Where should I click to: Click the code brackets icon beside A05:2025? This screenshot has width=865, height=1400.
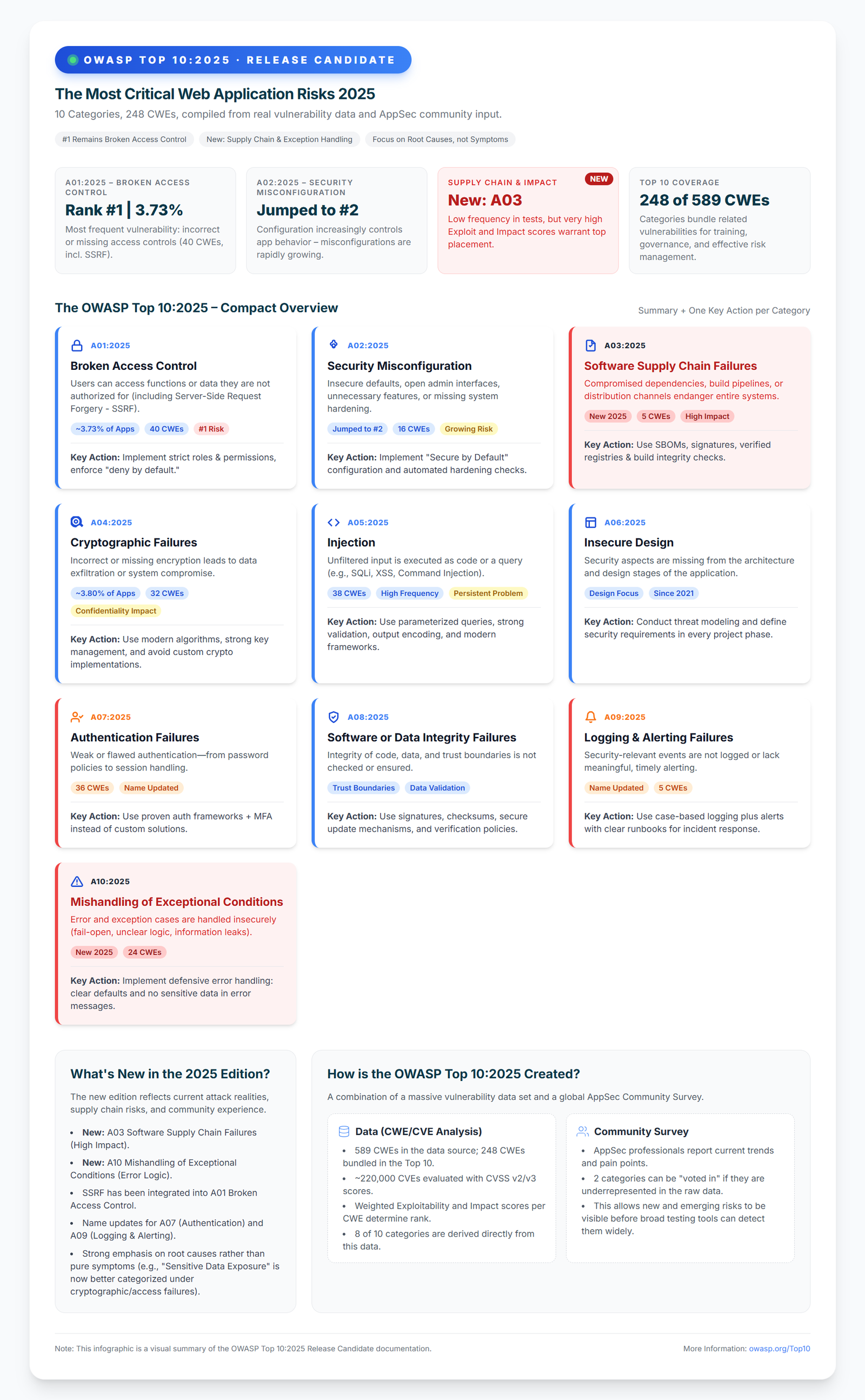334,522
